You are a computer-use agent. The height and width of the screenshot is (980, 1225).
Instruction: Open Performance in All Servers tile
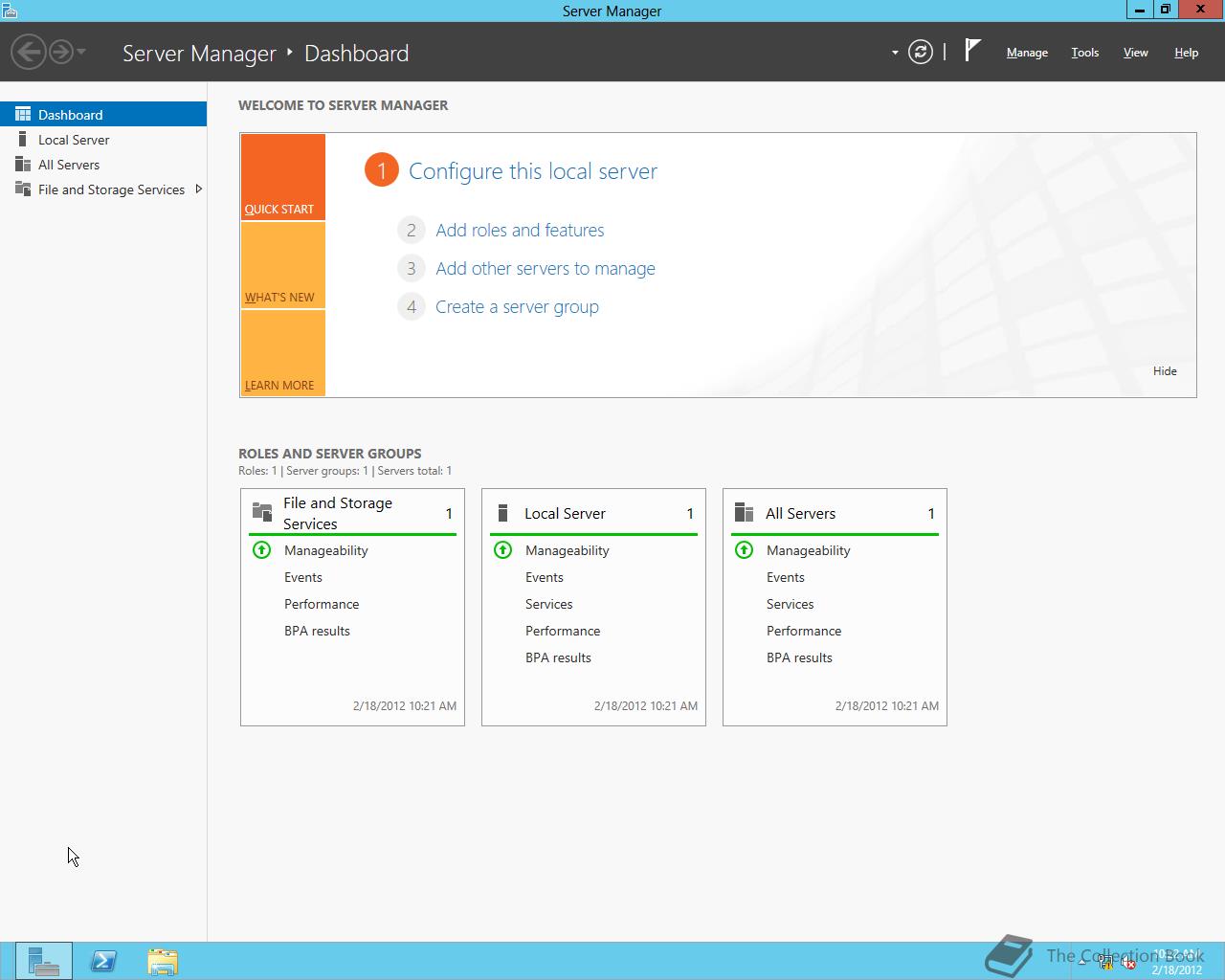point(804,631)
